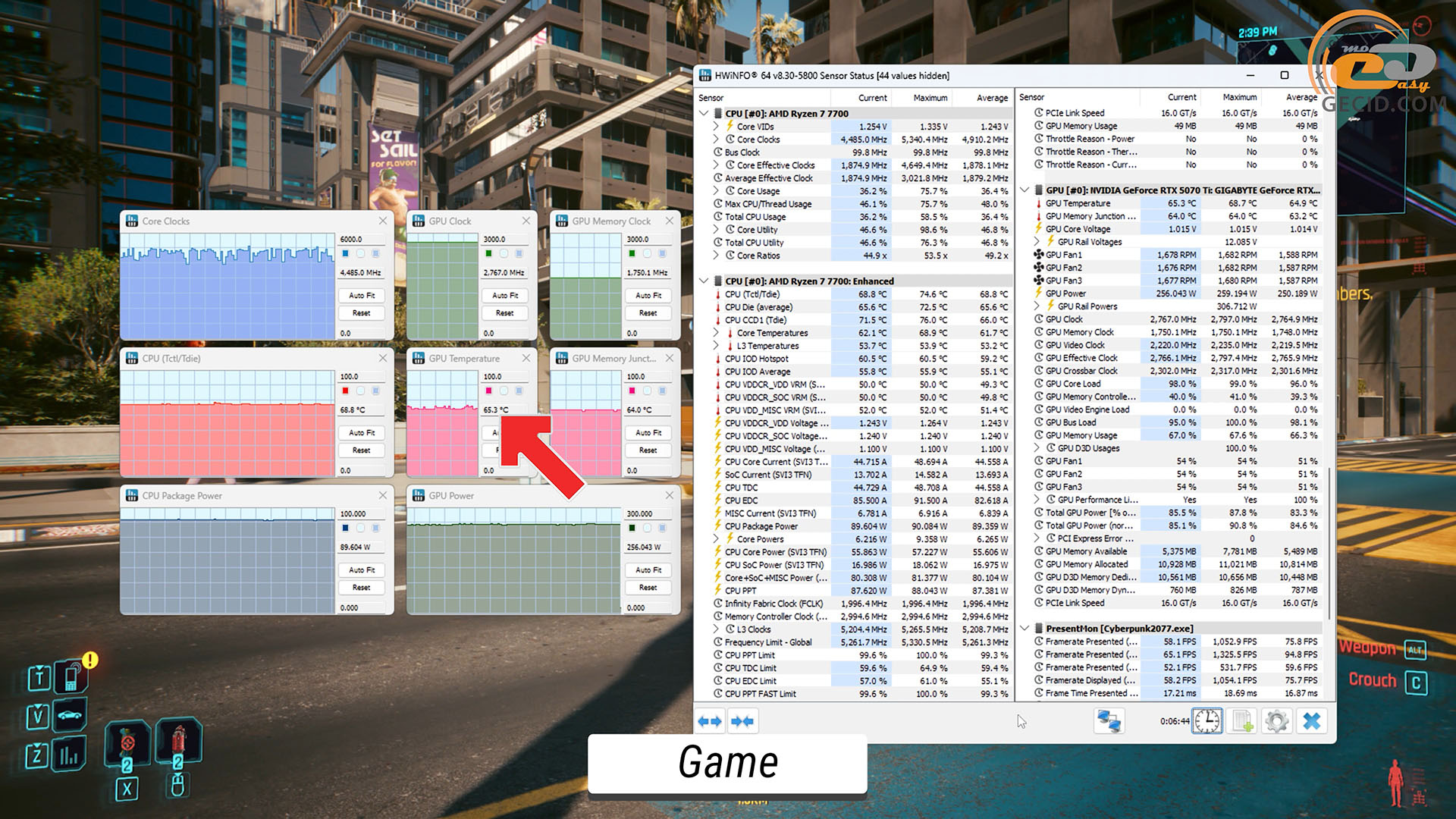Viewport: 1456px width, 819px height.
Task: Close the GPU Clock graph window
Action: 526,221
